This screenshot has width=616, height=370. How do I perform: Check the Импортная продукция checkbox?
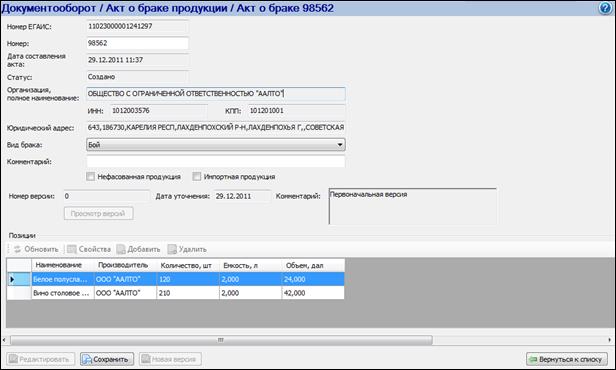pyautogui.click(x=196, y=177)
